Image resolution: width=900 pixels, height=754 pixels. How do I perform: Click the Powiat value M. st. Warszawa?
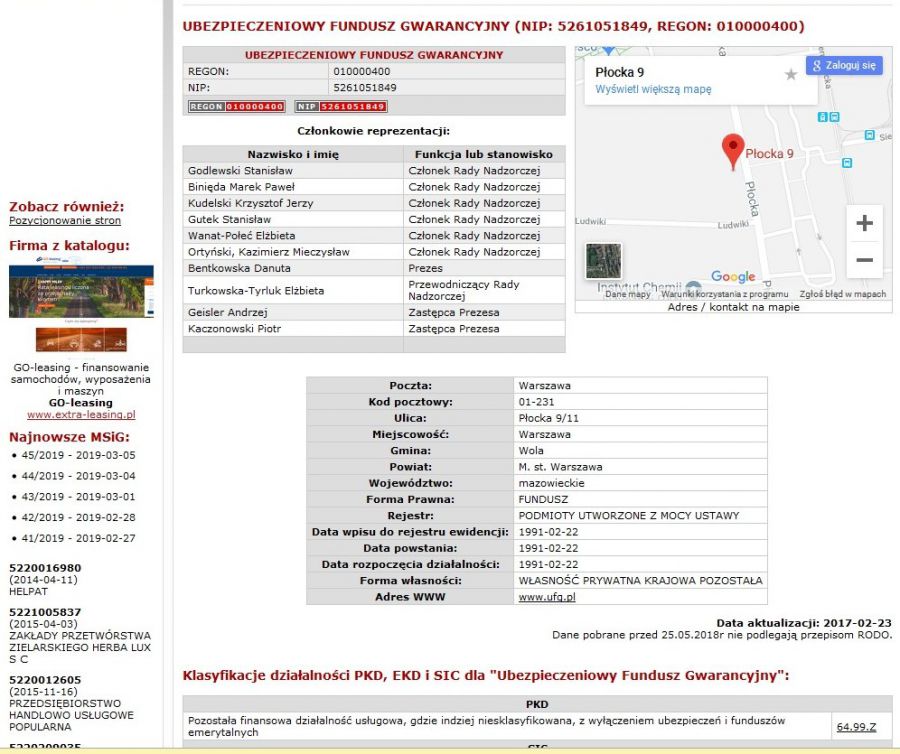560,467
